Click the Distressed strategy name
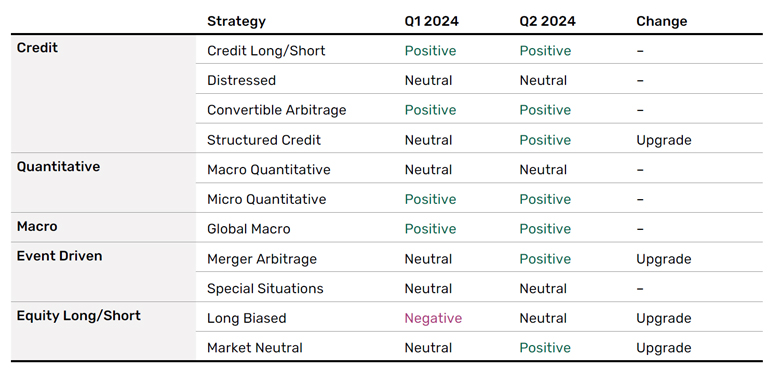This screenshot has width=770, height=370. coord(242,80)
